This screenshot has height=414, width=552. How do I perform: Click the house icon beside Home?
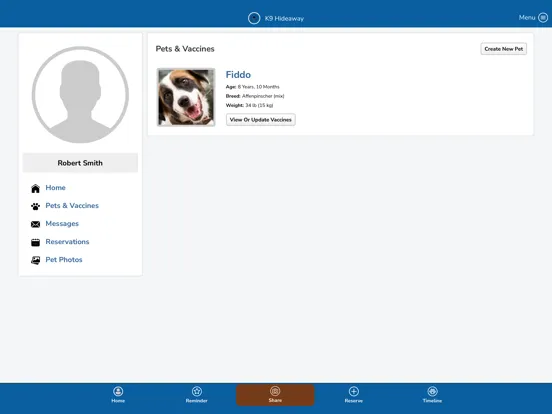click(x=36, y=188)
